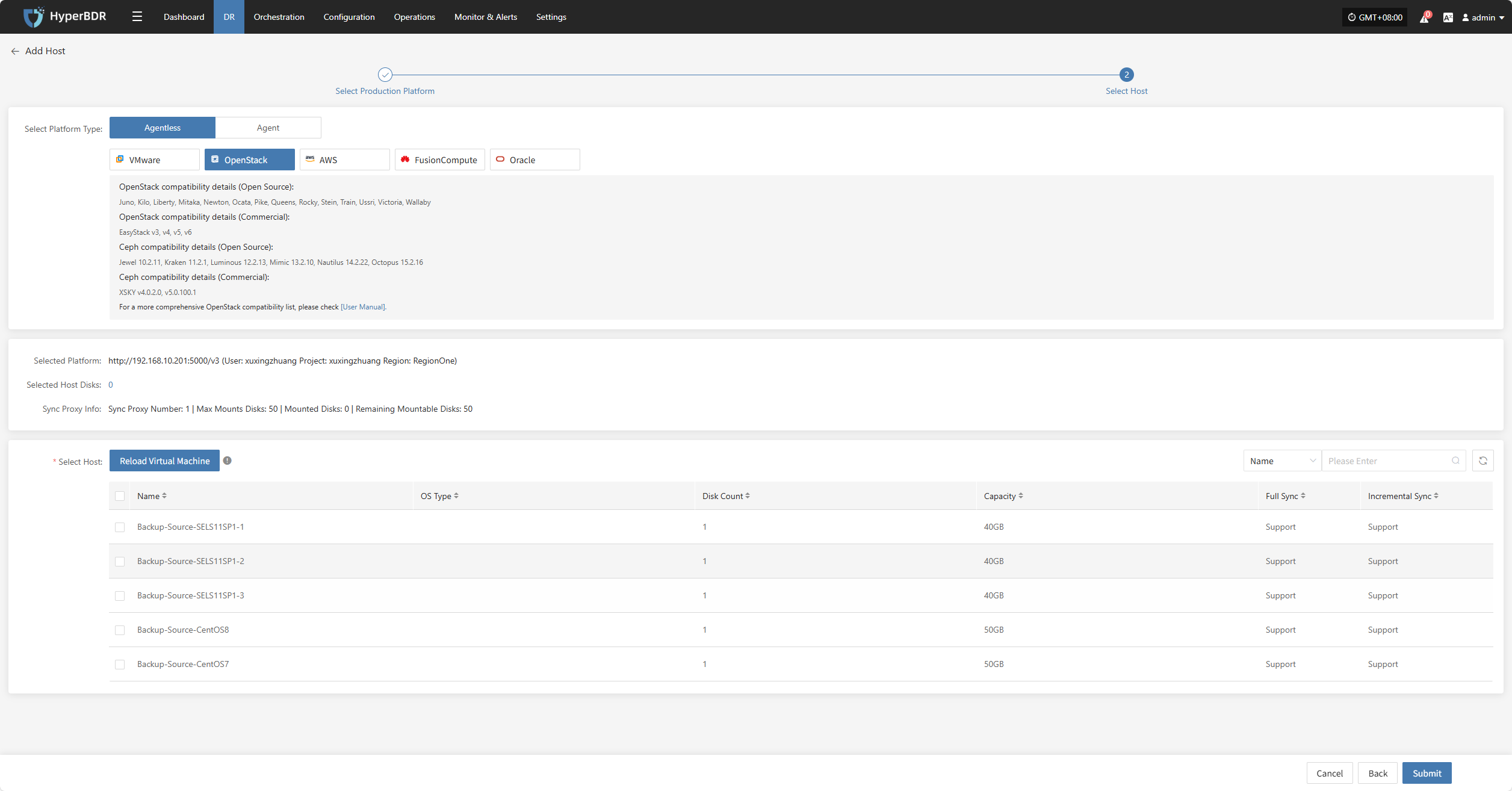1512x791 pixels.
Task: Click the Select Production Platform step circle
Action: point(385,75)
